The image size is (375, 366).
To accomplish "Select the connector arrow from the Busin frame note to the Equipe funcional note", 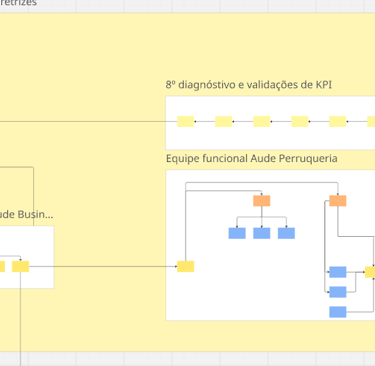I will [x=103, y=266].
